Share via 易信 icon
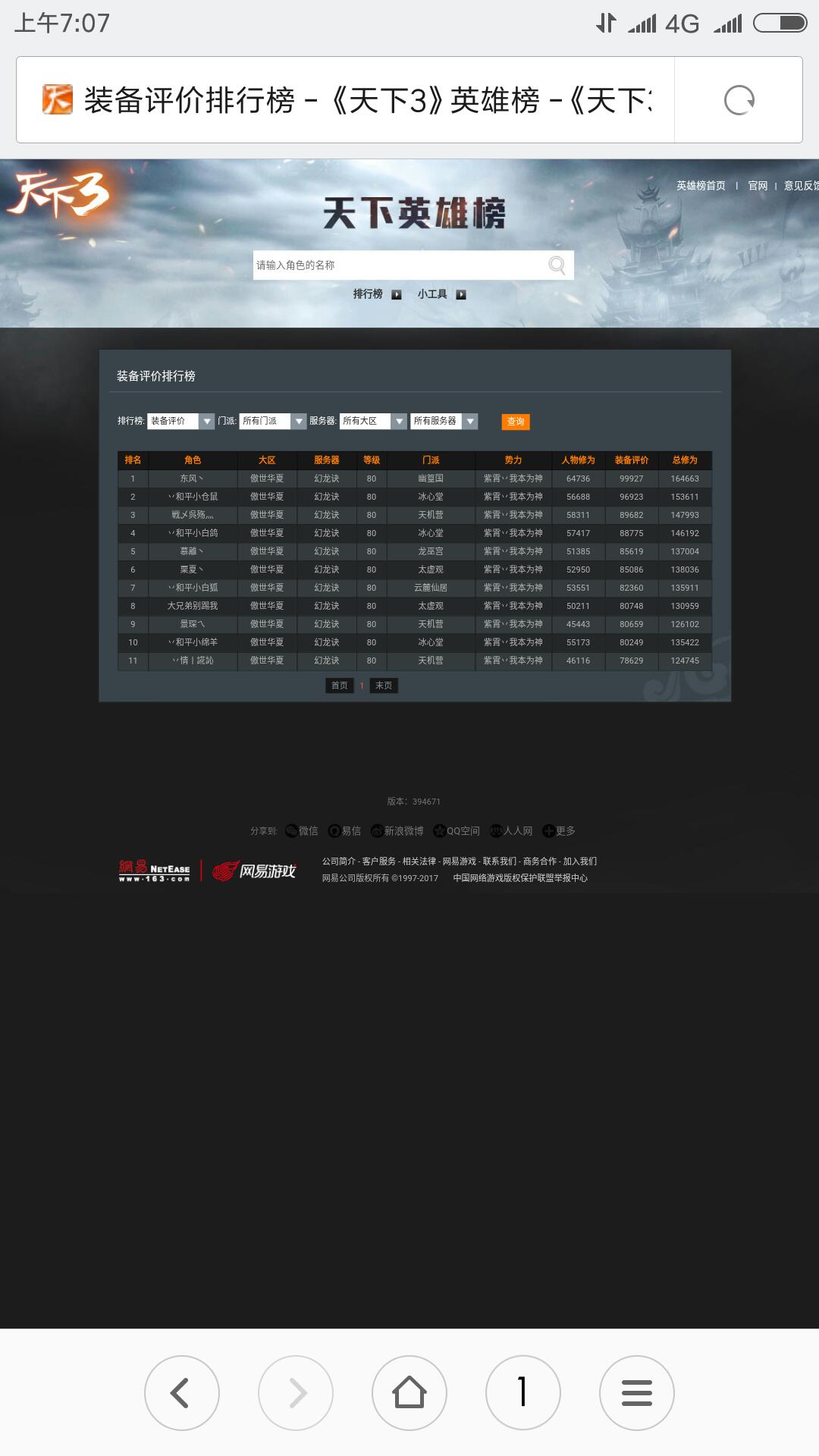819x1456 pixels. pos(334,831)
